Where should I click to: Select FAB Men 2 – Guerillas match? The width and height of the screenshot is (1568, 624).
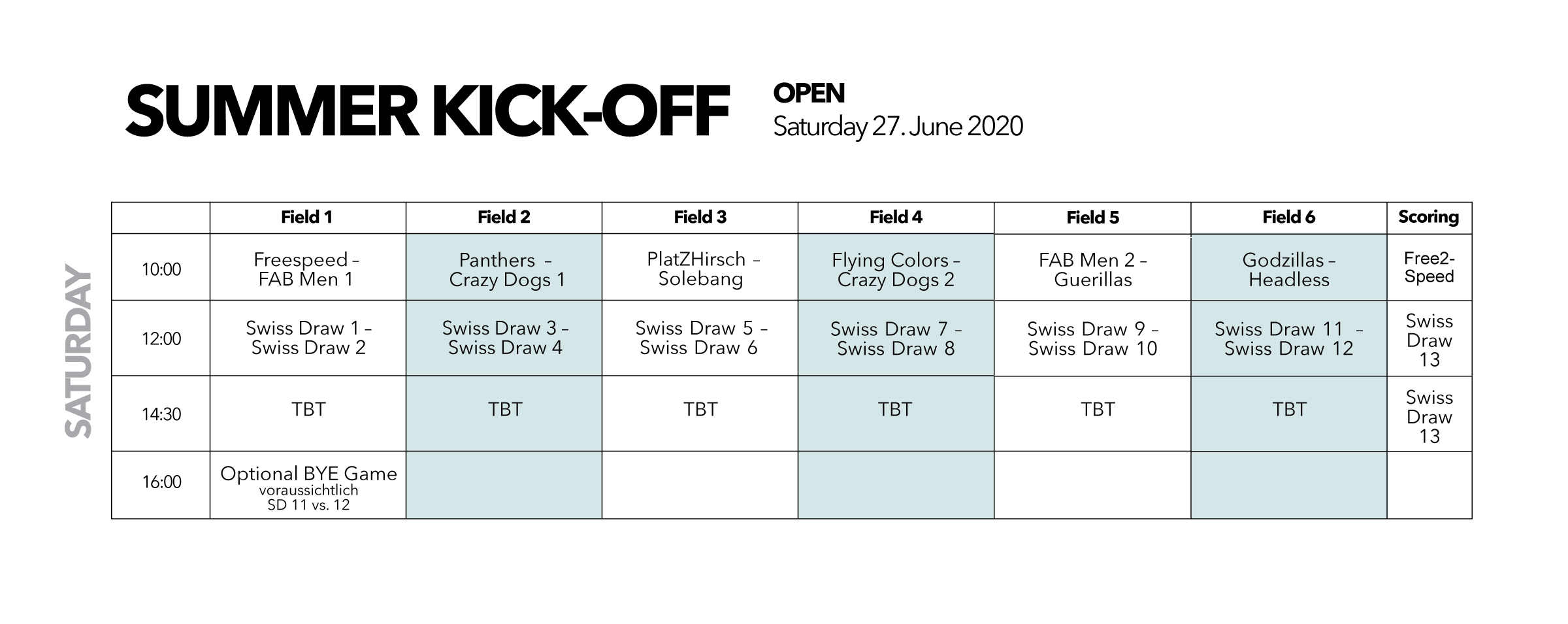pyautogui.click(x=1093, y=270)
